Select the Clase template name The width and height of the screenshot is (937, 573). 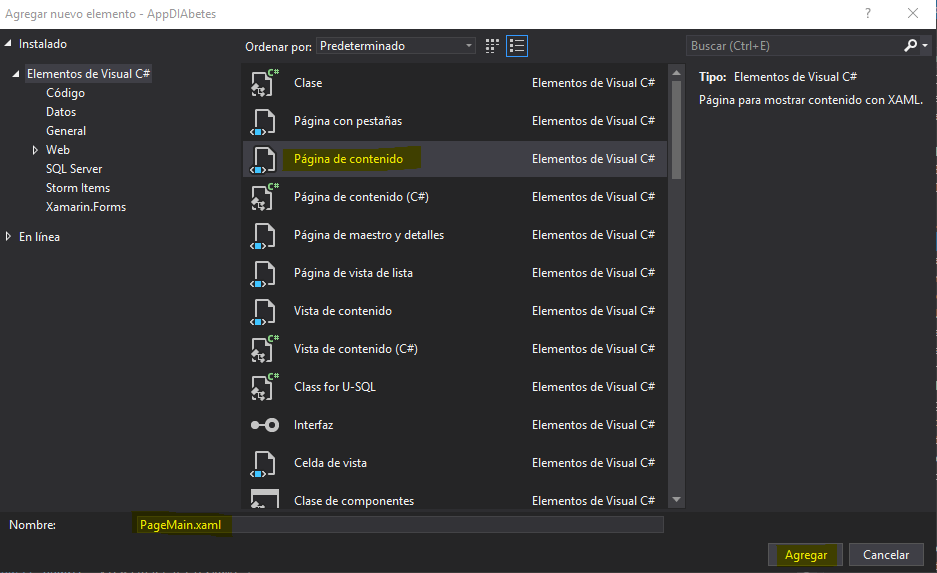point(308,83)
